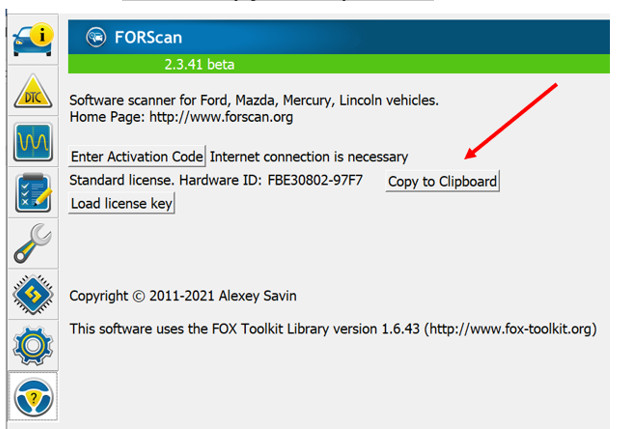Open the gear settings section
This screenshot has height=429, width=622.
click(x=32, y=348)
